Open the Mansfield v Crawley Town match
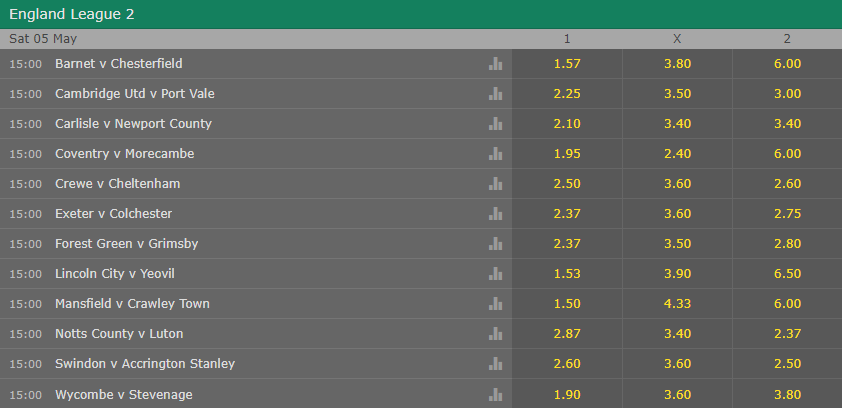 [x=132, y=304]
